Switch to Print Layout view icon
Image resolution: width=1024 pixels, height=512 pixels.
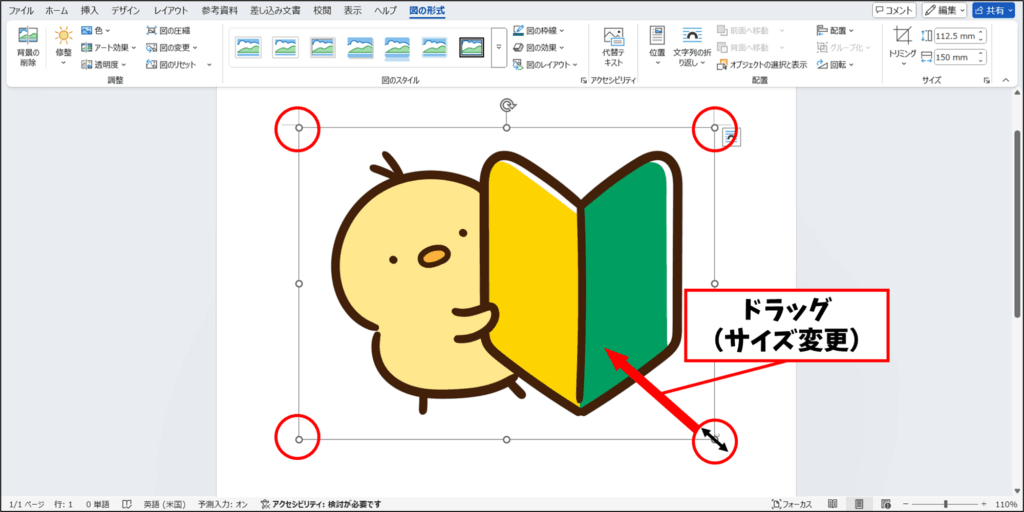coord(859,504)
